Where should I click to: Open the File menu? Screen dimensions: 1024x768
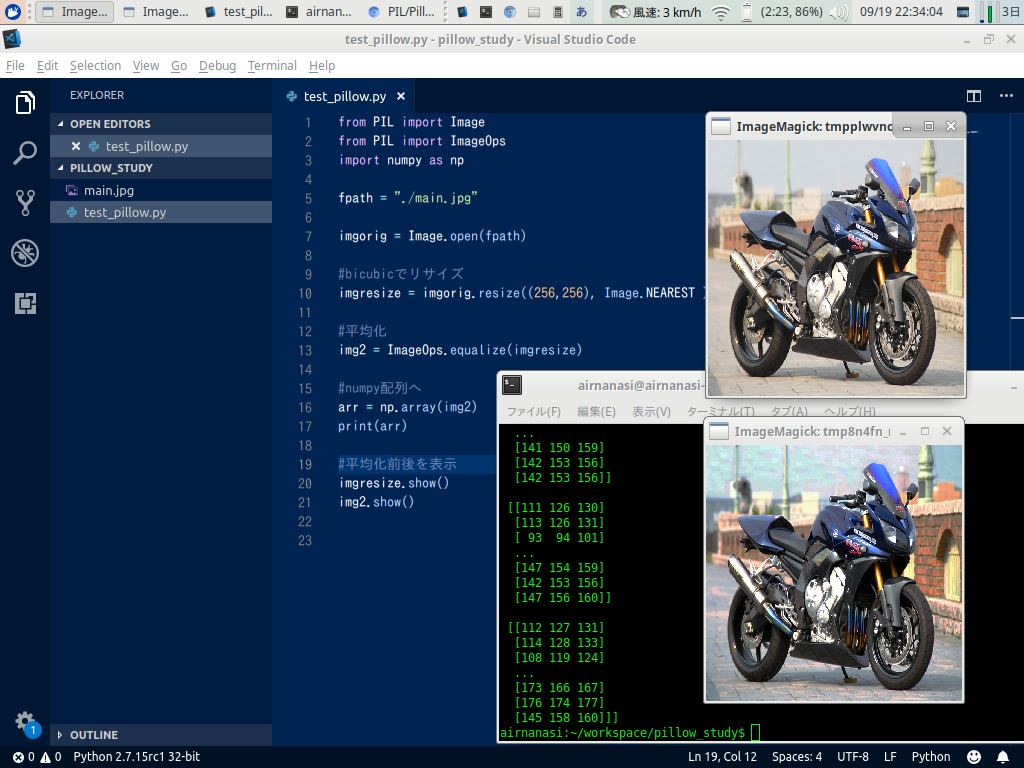point(15,65)
